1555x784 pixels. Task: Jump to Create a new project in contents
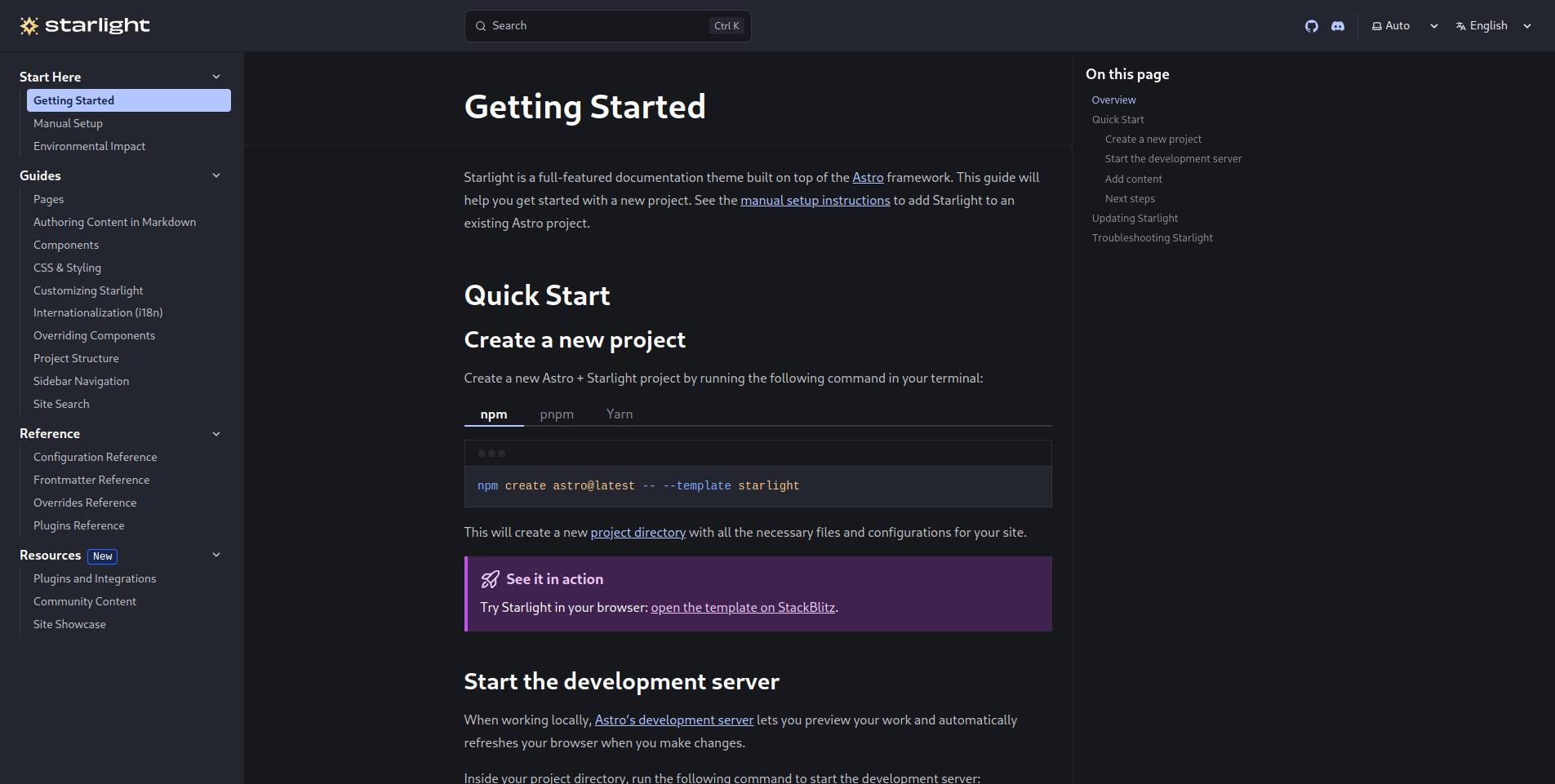click(x=1153, y=139)
